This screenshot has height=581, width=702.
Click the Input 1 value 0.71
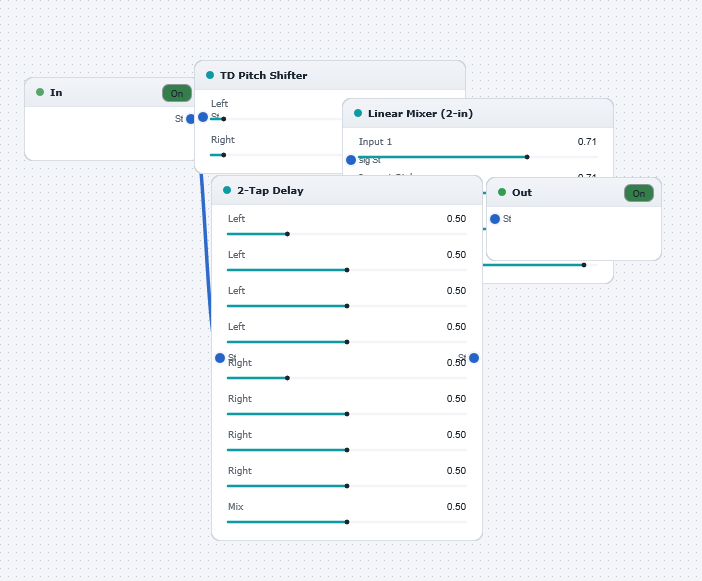(x=587, y=141)
